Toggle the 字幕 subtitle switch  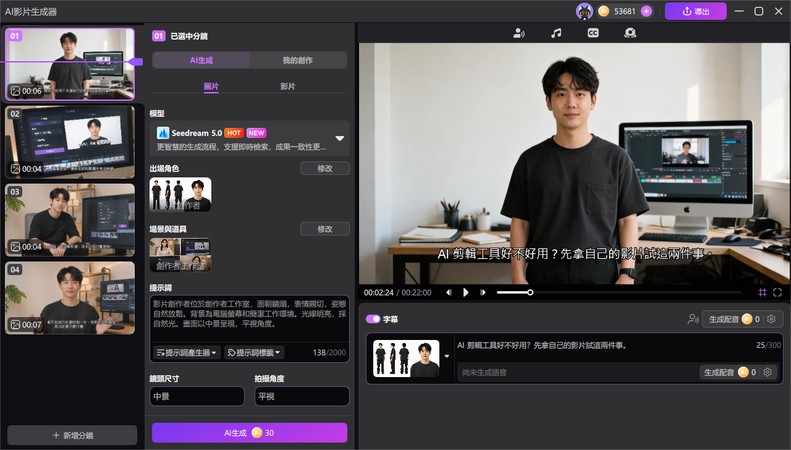(373, 319)
